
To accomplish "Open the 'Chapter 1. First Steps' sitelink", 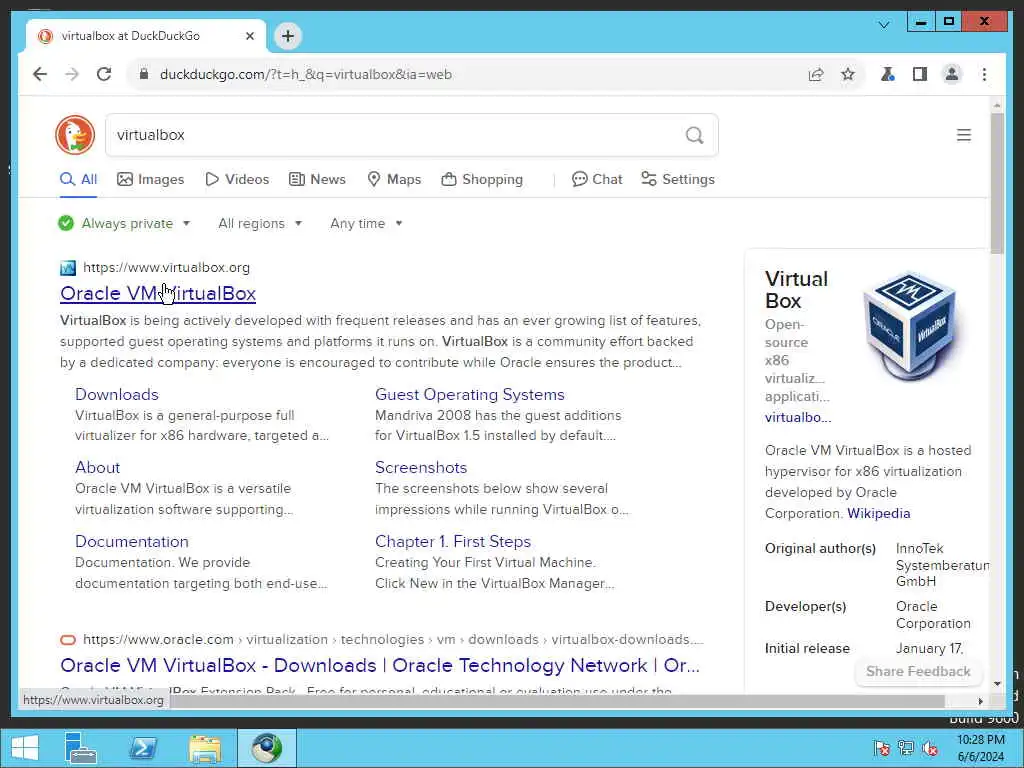I will pyautogui.click(x=453, y=541).
